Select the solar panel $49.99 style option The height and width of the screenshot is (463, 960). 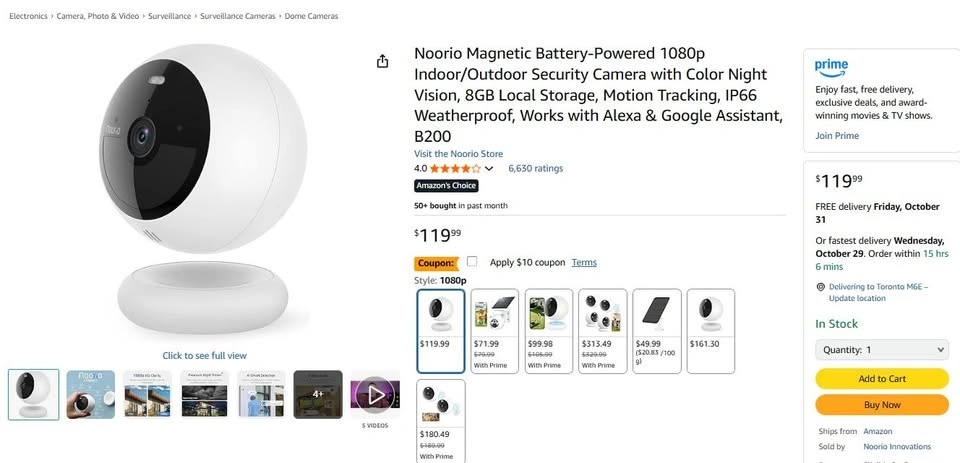tap(657, 331)
